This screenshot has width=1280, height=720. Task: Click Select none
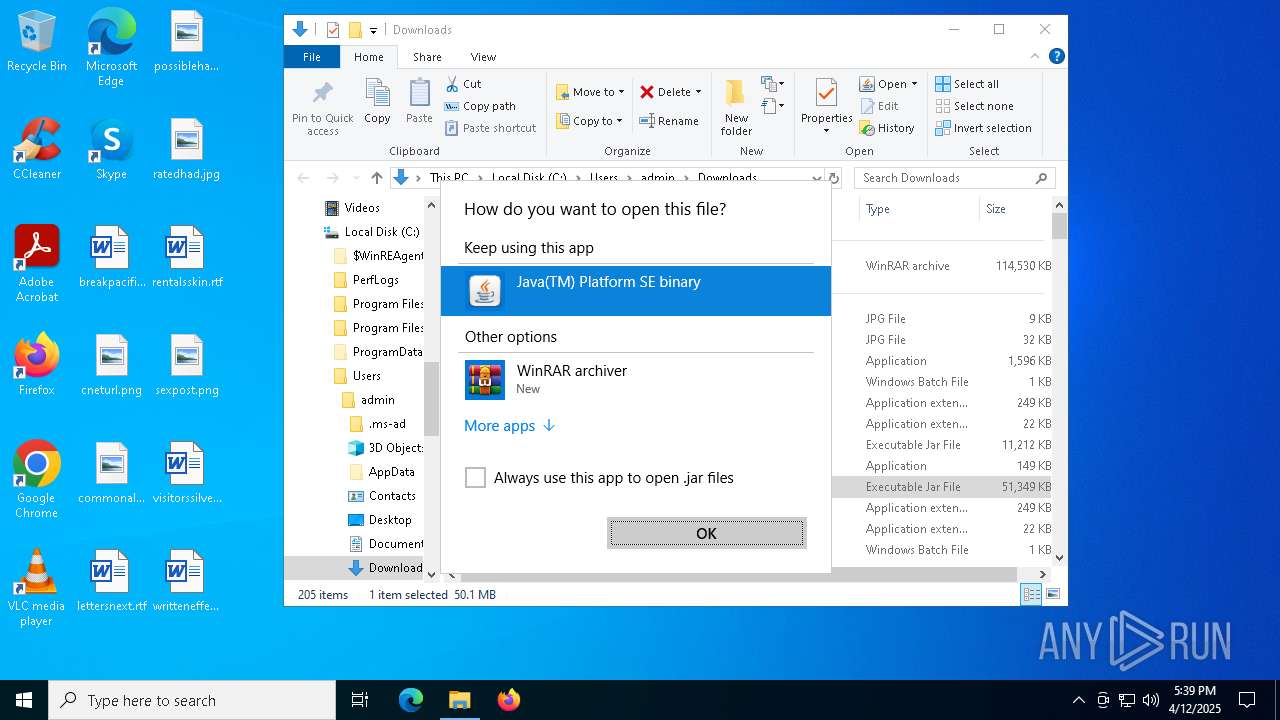tap(974, 106)
